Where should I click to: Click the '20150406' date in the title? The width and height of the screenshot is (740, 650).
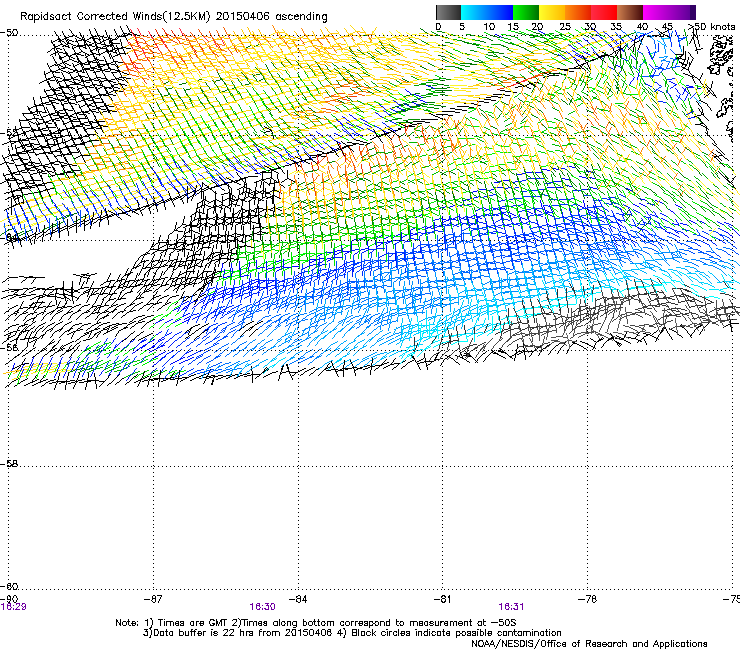[x=243, y=16]
